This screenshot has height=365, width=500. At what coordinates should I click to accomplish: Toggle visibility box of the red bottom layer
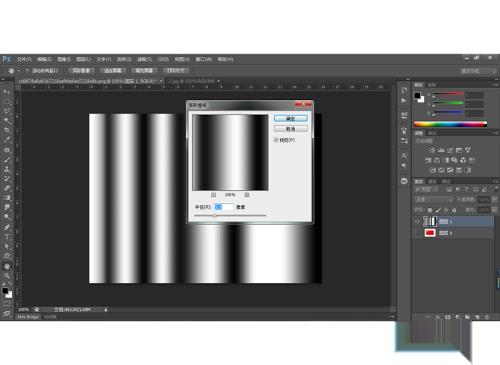417,233
